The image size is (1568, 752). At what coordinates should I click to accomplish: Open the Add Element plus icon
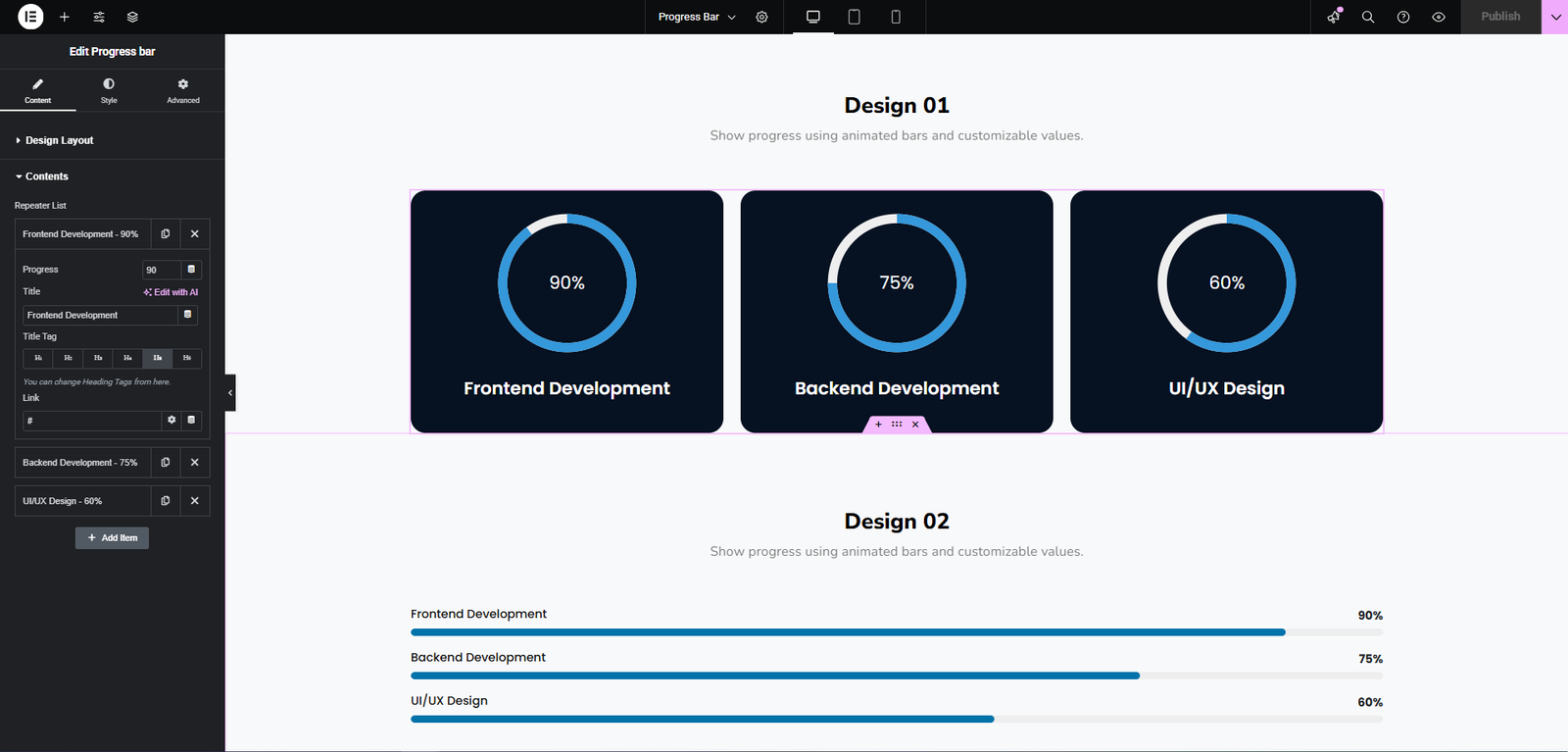65,17
